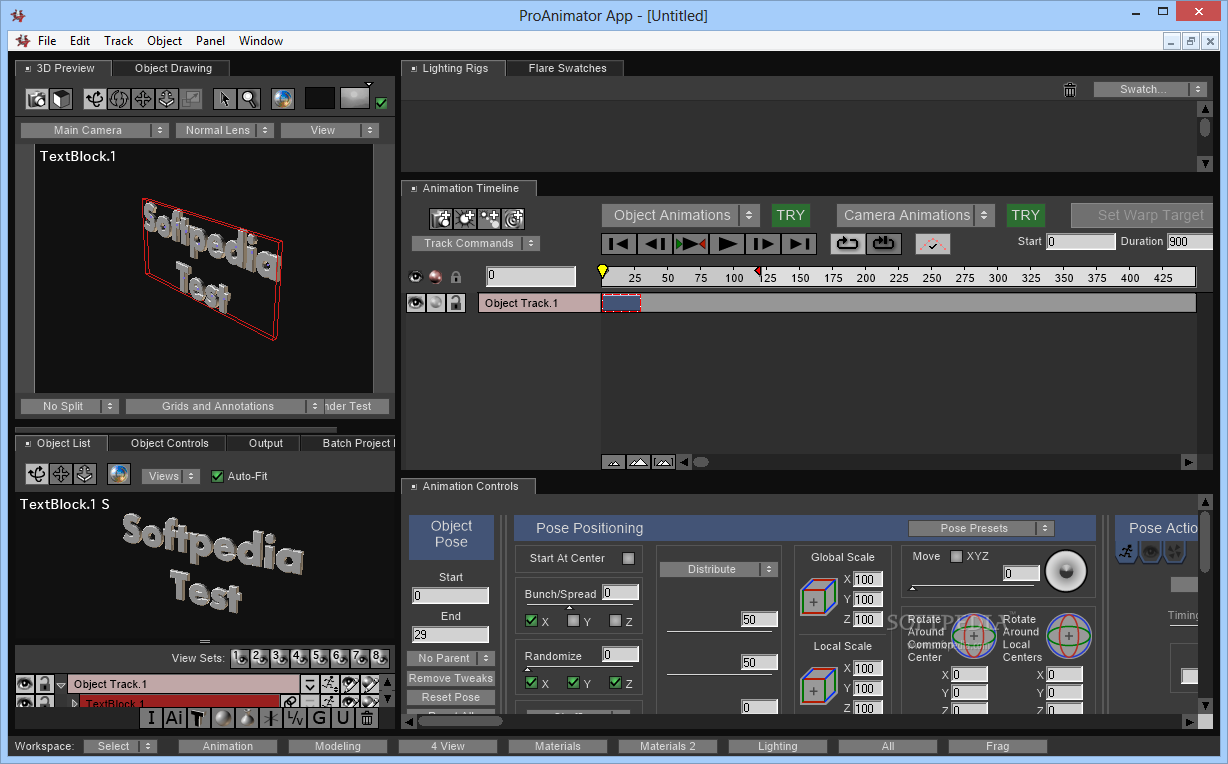Click the text cursor I icon in Object List
This screenshot has width=1228, height=764.
[151, 717]
